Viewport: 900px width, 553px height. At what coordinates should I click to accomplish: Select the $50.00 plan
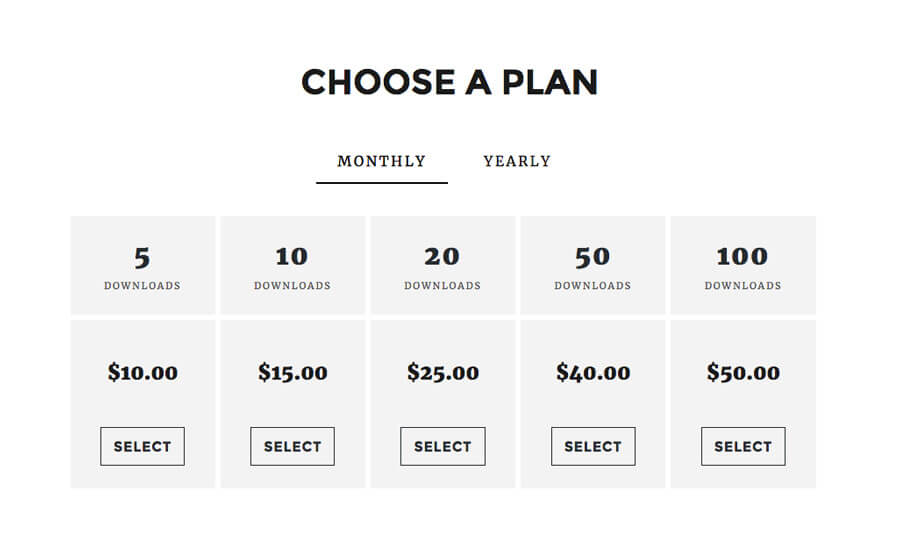(743, 446)
